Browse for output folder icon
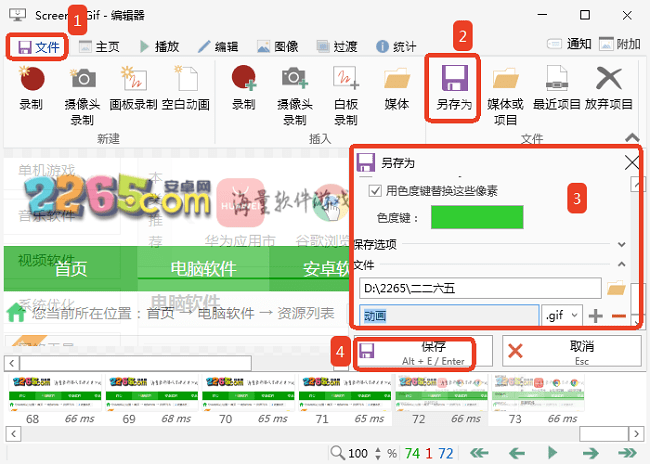 click(616, 288)
